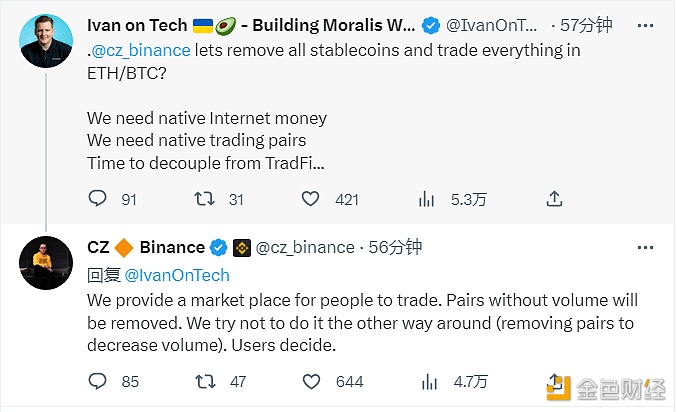Like CZ Binance's reply

314,380
